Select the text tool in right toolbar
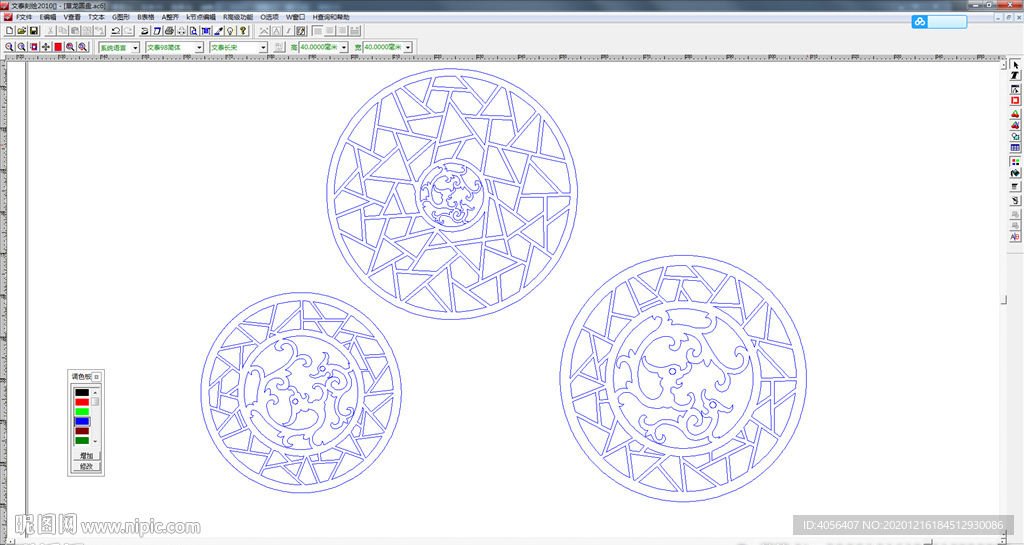Screen dimensions: 1024x545 tap(1015, 77)
